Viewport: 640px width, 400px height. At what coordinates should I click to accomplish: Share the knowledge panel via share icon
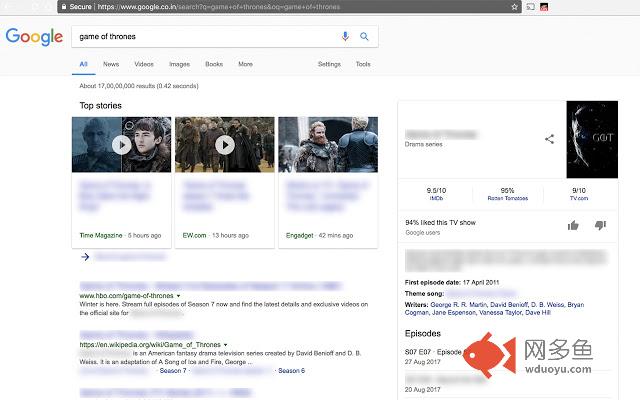coord(549,139)
